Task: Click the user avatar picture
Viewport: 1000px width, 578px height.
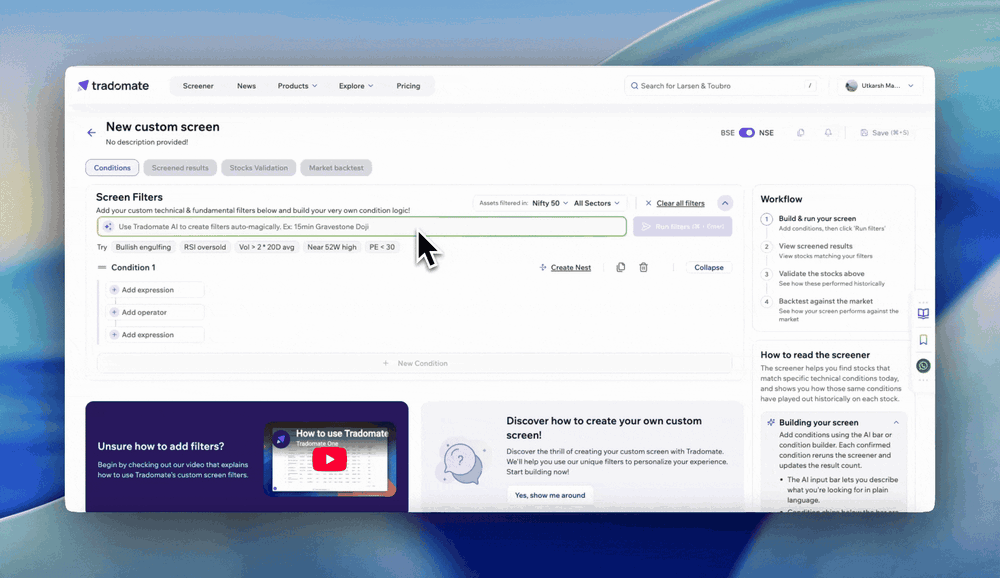Action: pos(851,85)
